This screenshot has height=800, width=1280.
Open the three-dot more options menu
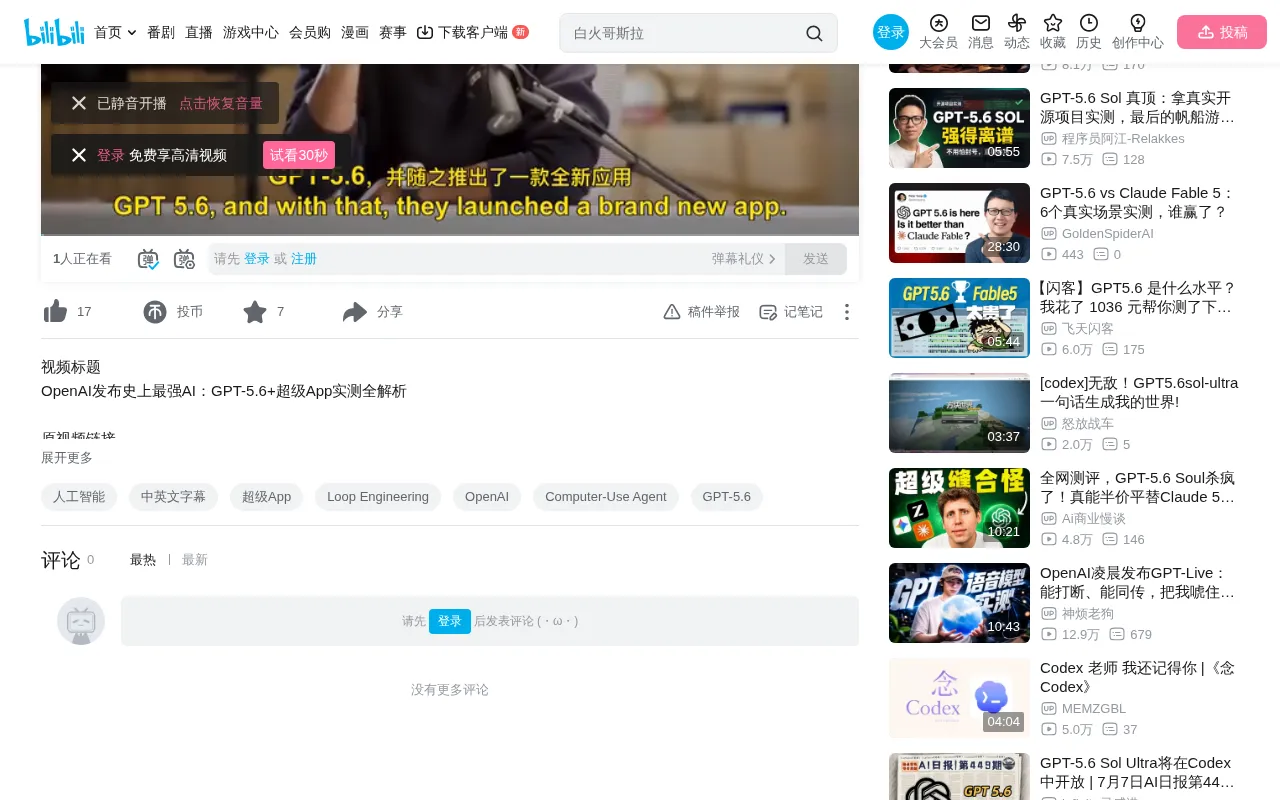click(x=847, y=312)
